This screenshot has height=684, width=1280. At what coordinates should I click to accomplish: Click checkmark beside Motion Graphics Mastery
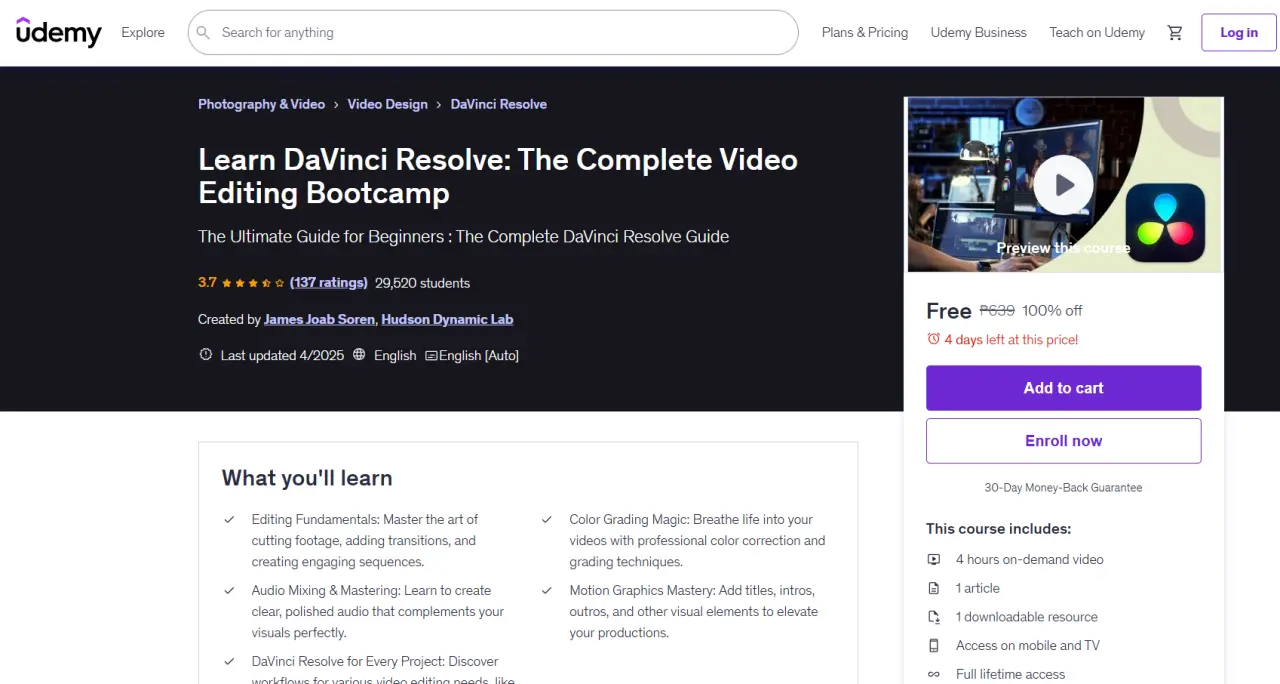(547, 591)
